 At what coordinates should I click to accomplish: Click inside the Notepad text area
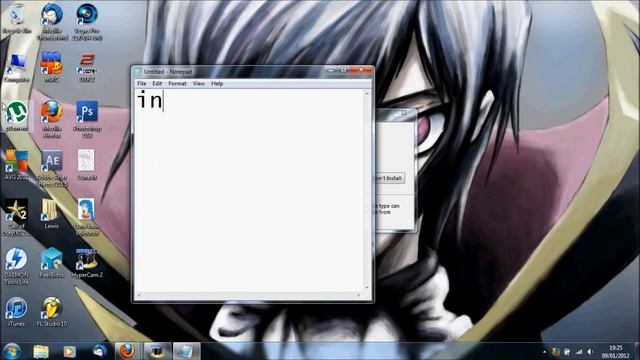coord(249,190)
